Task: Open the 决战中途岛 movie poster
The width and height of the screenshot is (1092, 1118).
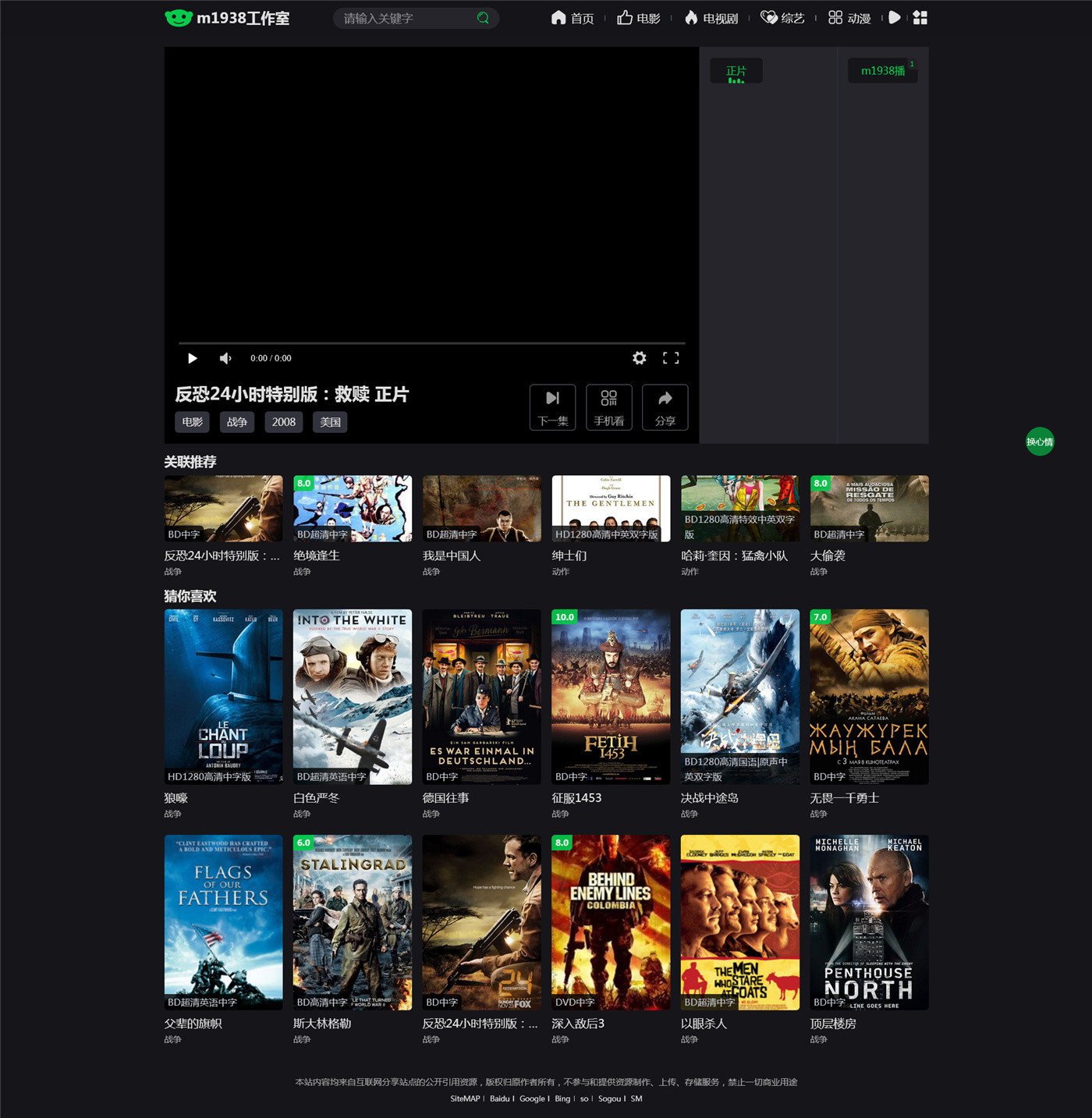Action: coord(740,697)
